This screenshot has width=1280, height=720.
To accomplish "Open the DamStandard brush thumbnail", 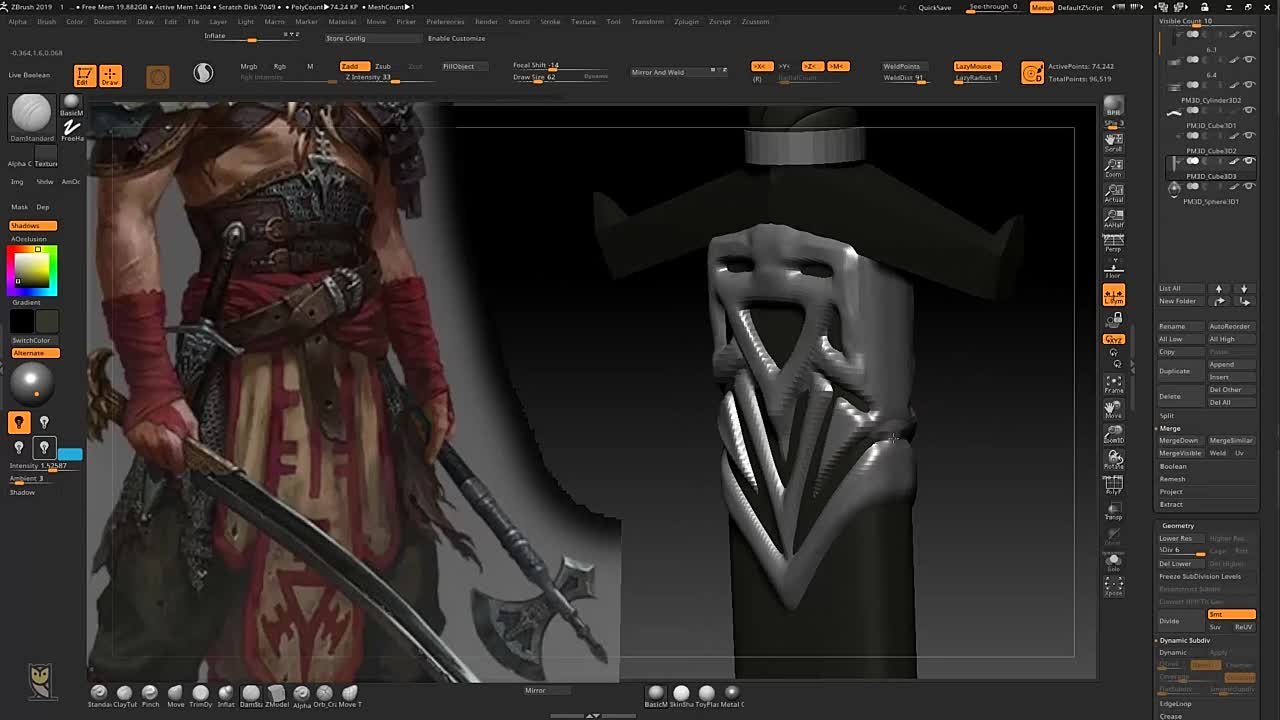I will (31, 118).
